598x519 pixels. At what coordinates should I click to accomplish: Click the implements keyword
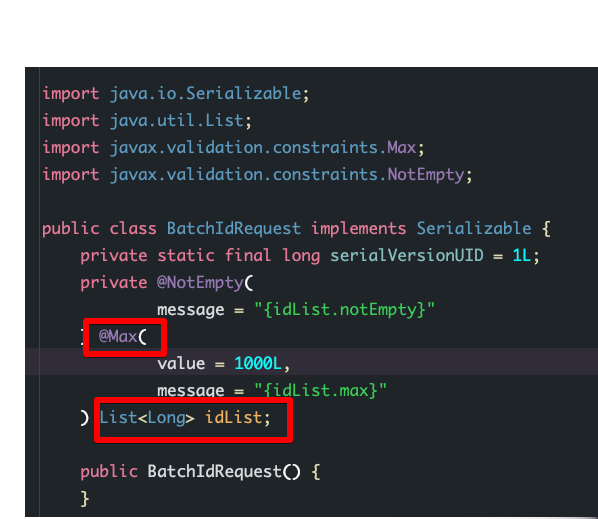click(x=358, y=229)
